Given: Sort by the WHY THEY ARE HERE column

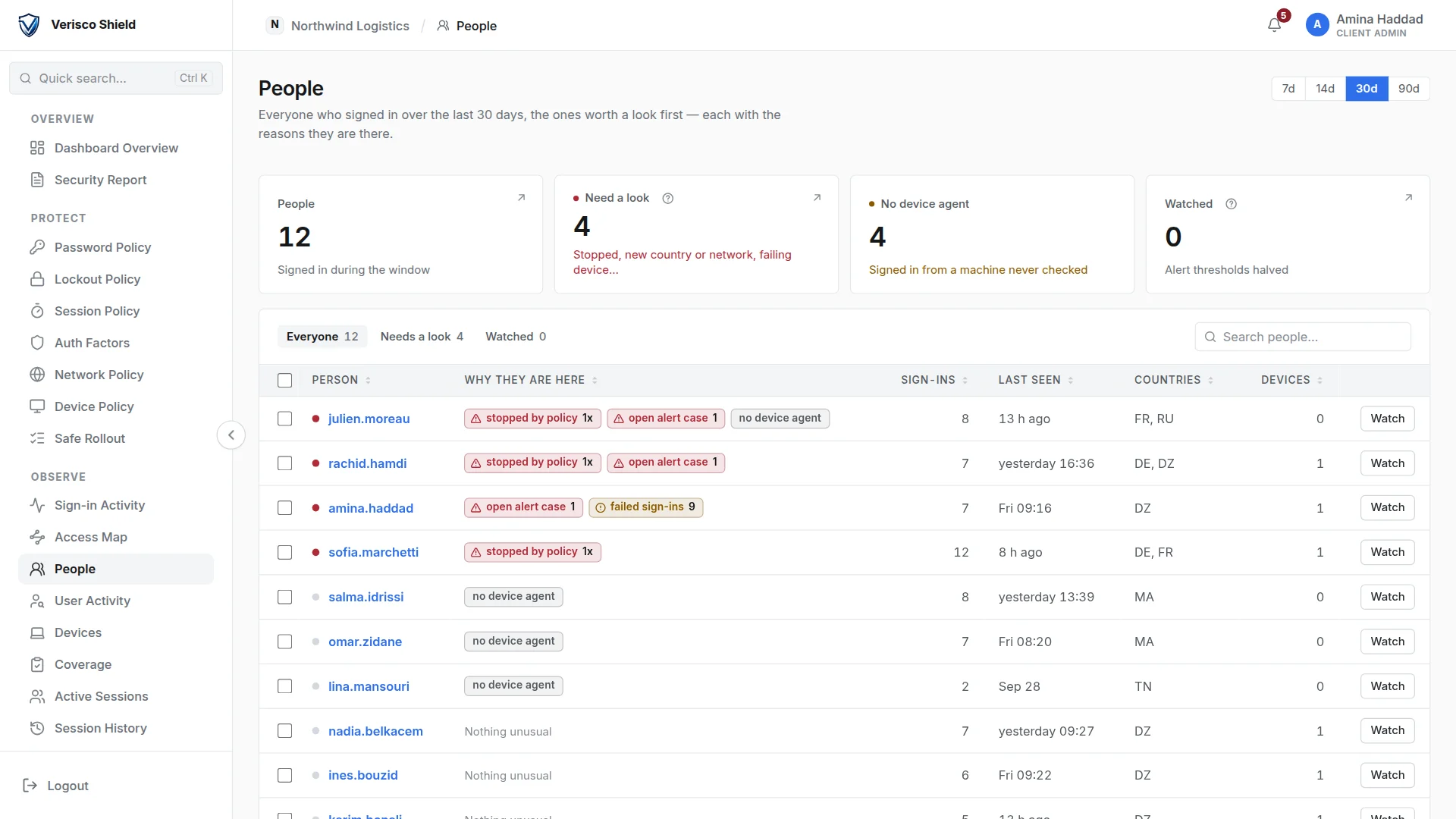Looking at the screenshot, I should click(531, 380).
